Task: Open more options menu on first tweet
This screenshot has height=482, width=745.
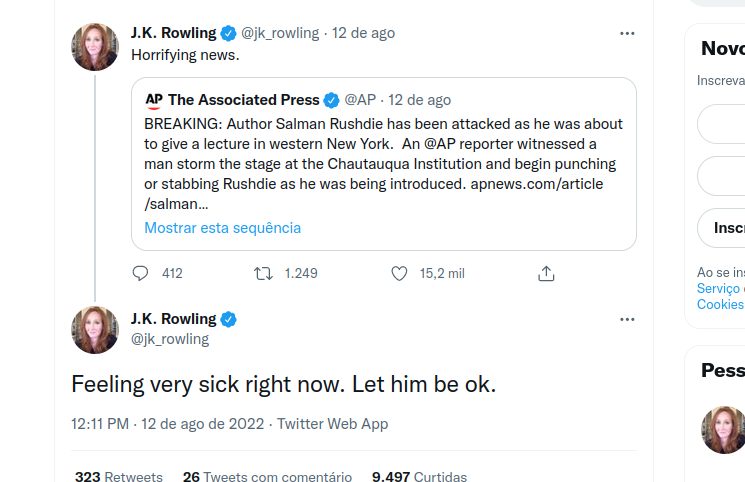Action: coord(627,33)
